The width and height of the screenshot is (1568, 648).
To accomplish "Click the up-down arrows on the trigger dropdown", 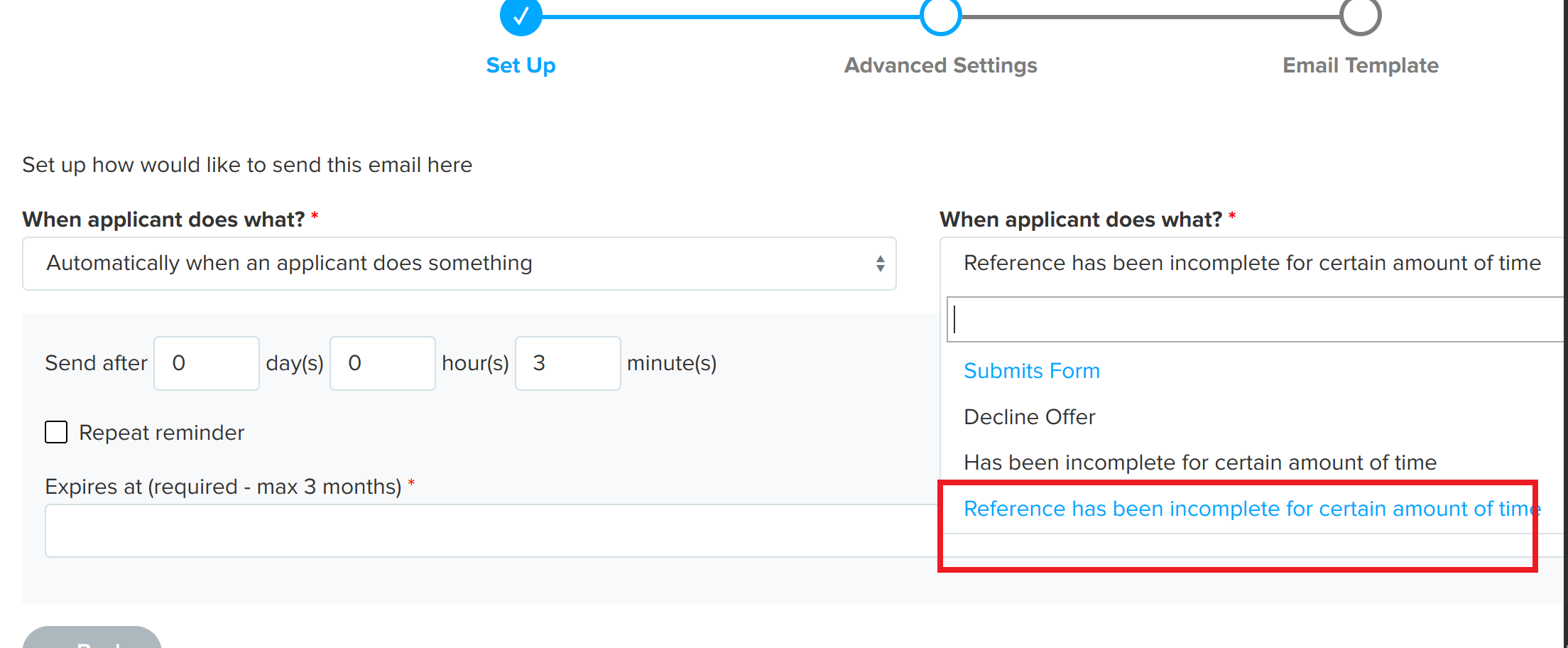I will pos(880,264).
